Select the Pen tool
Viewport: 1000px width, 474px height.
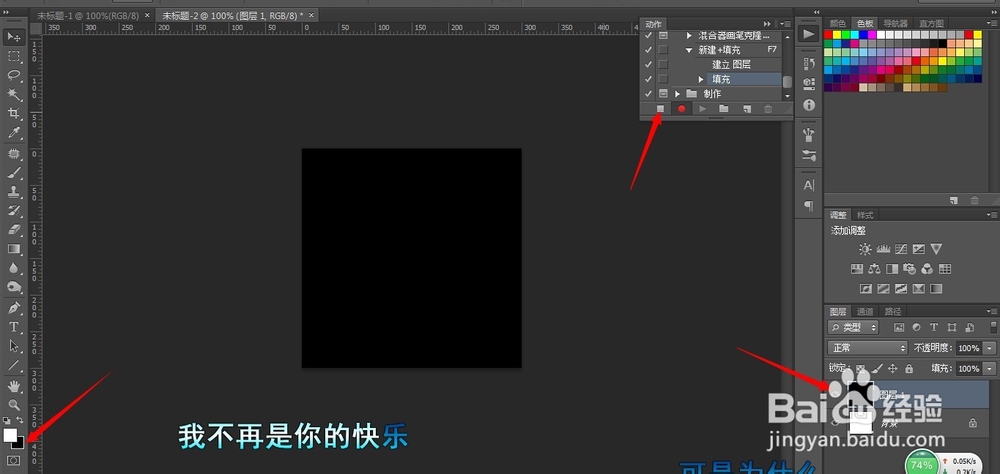tap(13, 308)
